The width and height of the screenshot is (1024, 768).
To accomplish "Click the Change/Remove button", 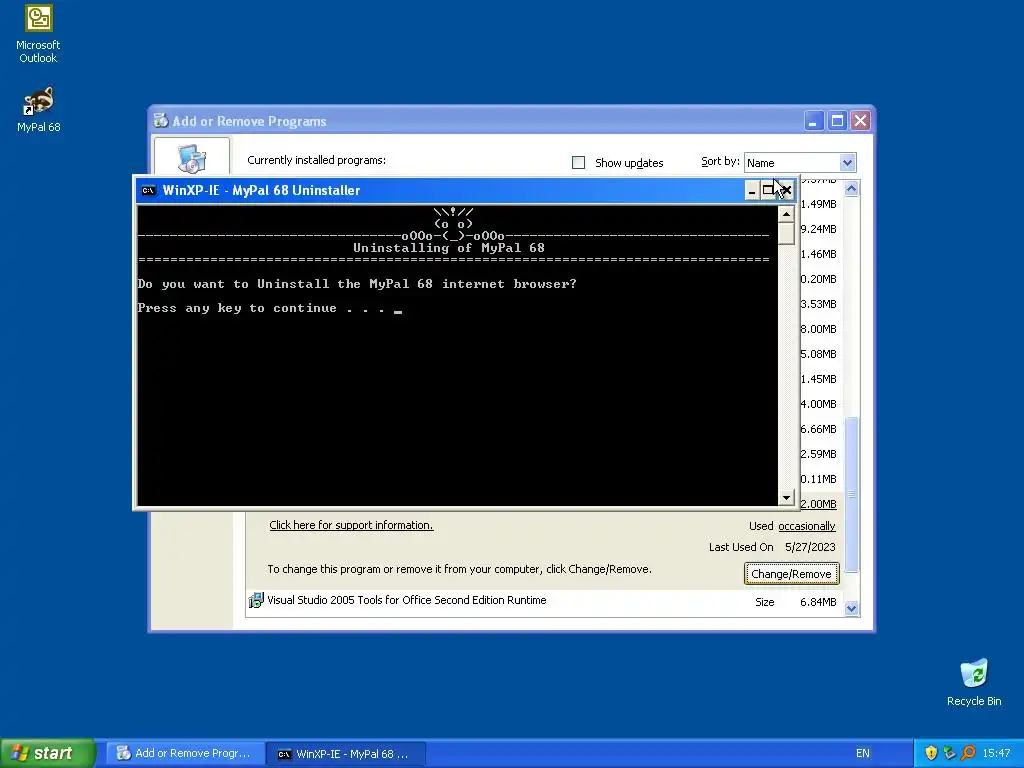I will click(x=792, y=574).
